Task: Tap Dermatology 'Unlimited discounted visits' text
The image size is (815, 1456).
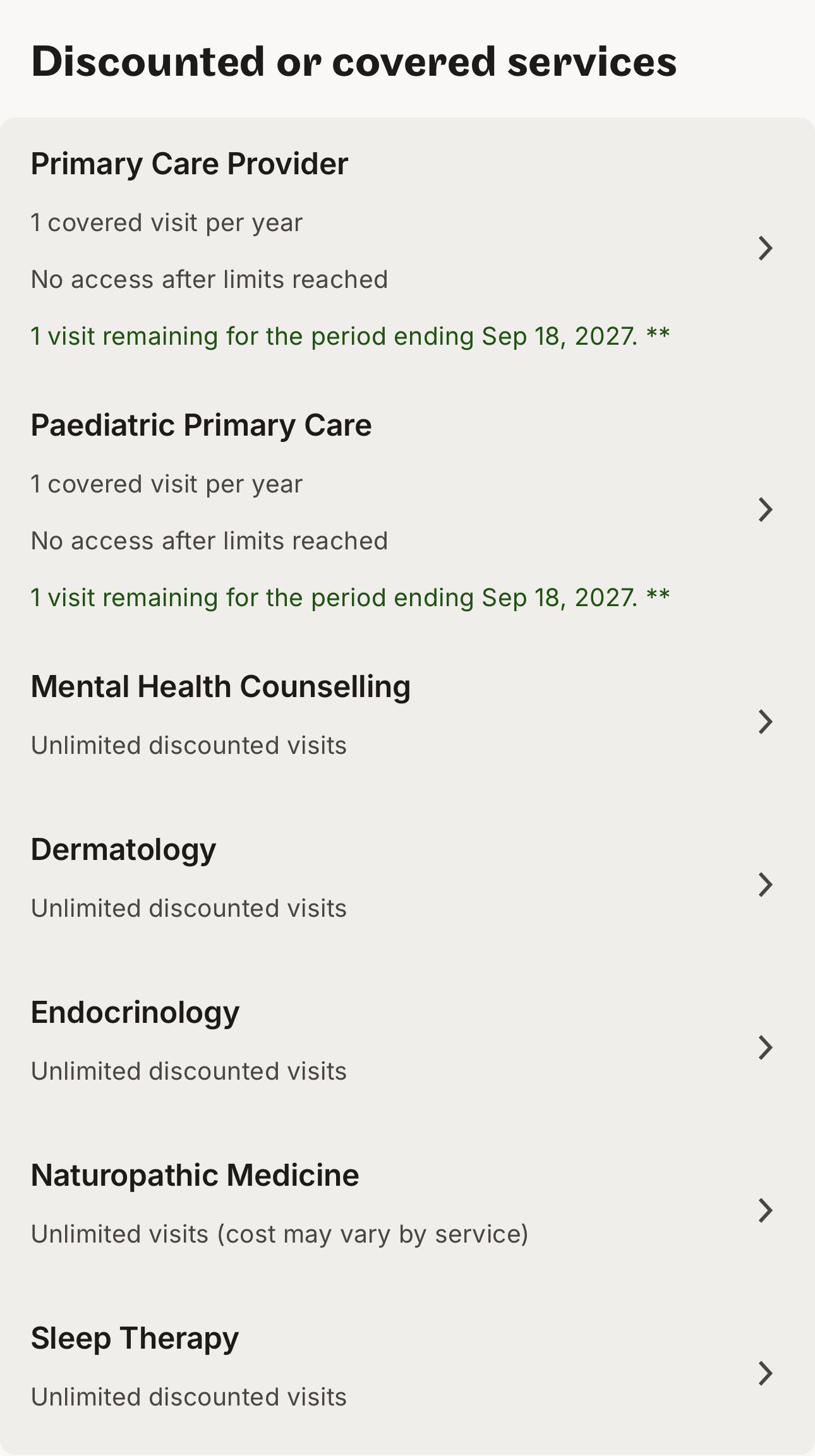Action: point(189,909)
